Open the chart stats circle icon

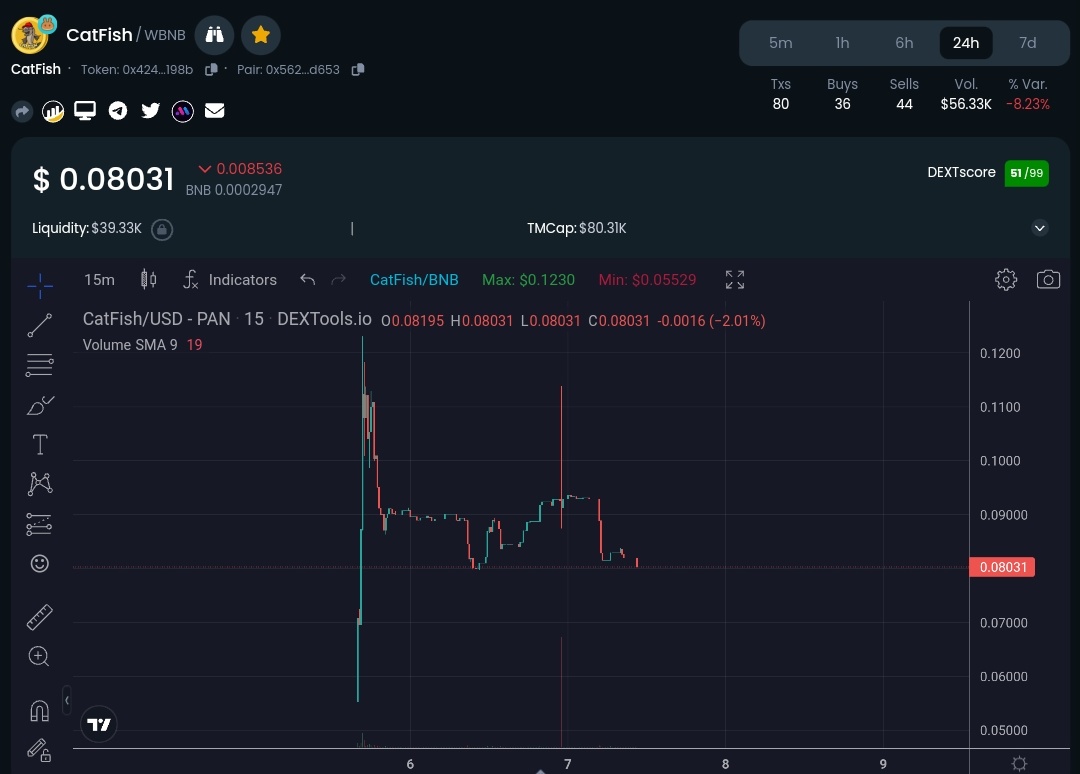[53, 111]
